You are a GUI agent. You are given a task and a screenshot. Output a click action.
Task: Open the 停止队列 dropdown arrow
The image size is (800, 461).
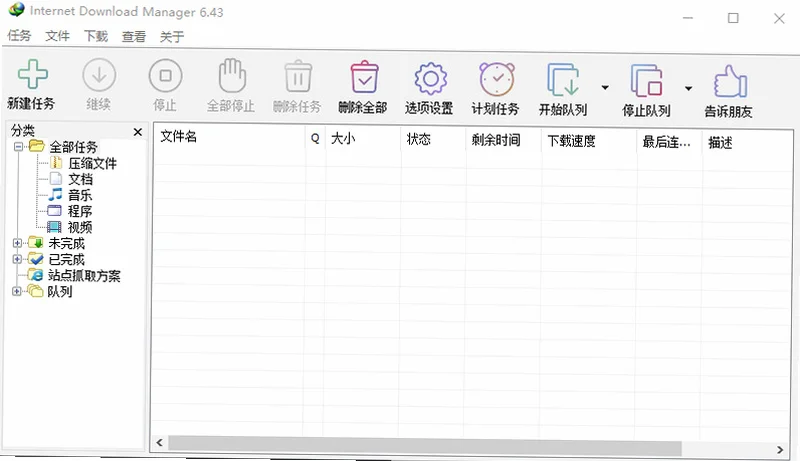pyautogui.click(x=688, y=89)
